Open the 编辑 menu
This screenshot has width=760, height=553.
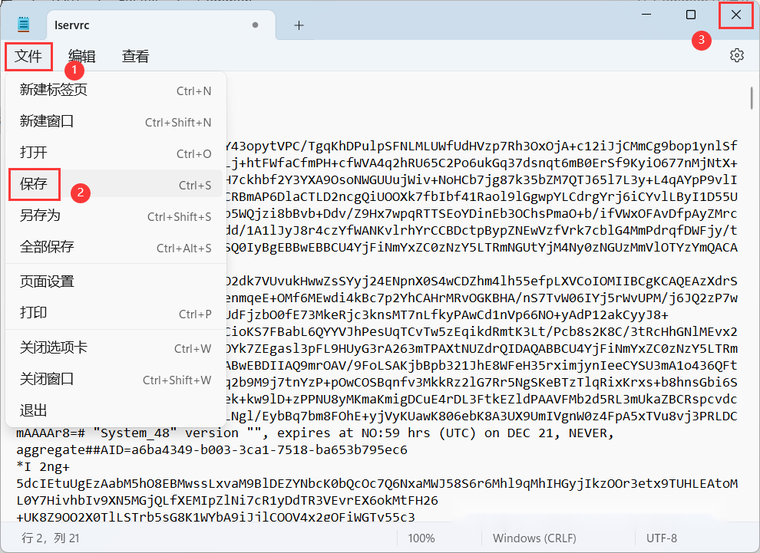(x=81, y=56)
